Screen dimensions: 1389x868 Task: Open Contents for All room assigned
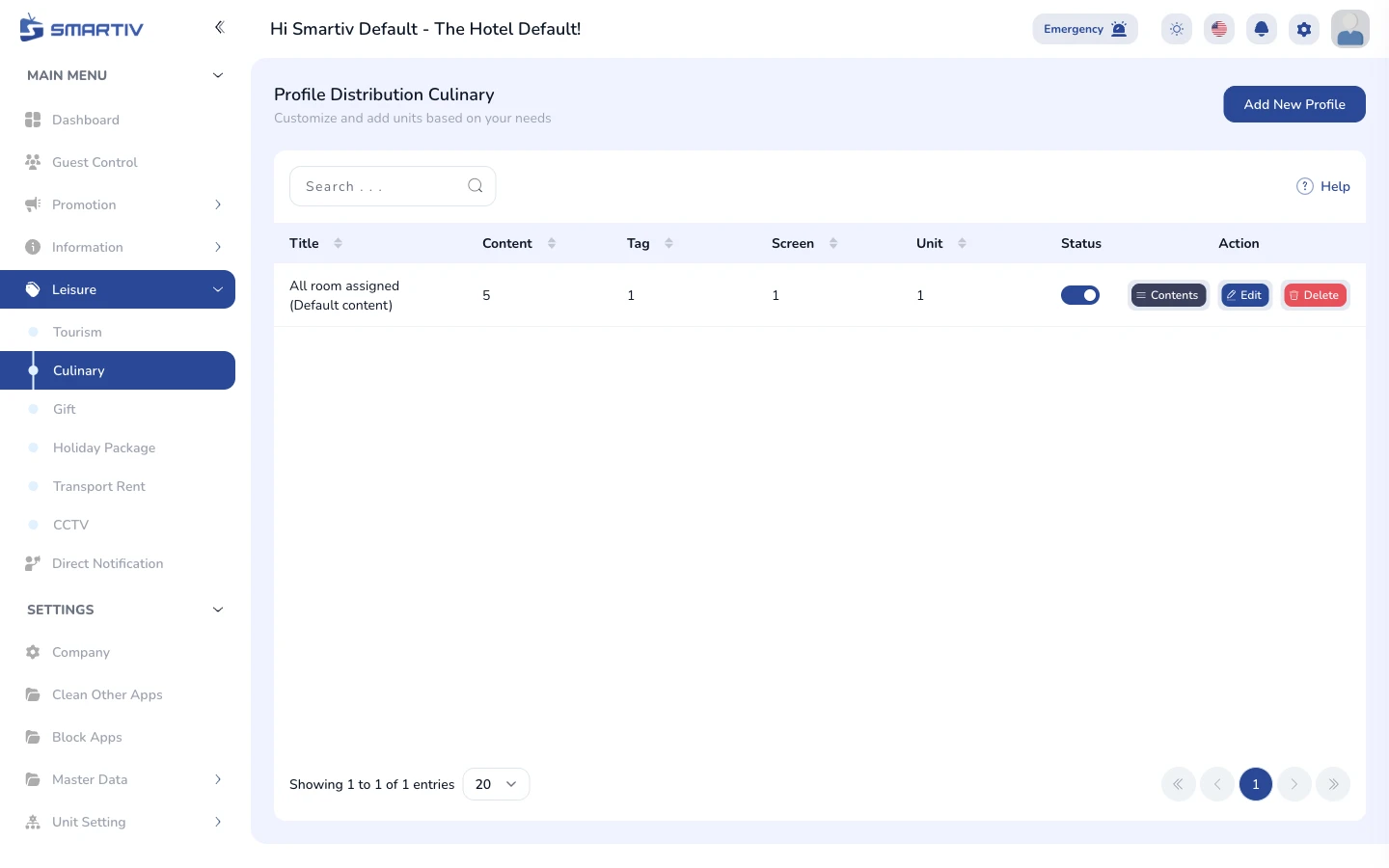click(x=1168, y=295)
